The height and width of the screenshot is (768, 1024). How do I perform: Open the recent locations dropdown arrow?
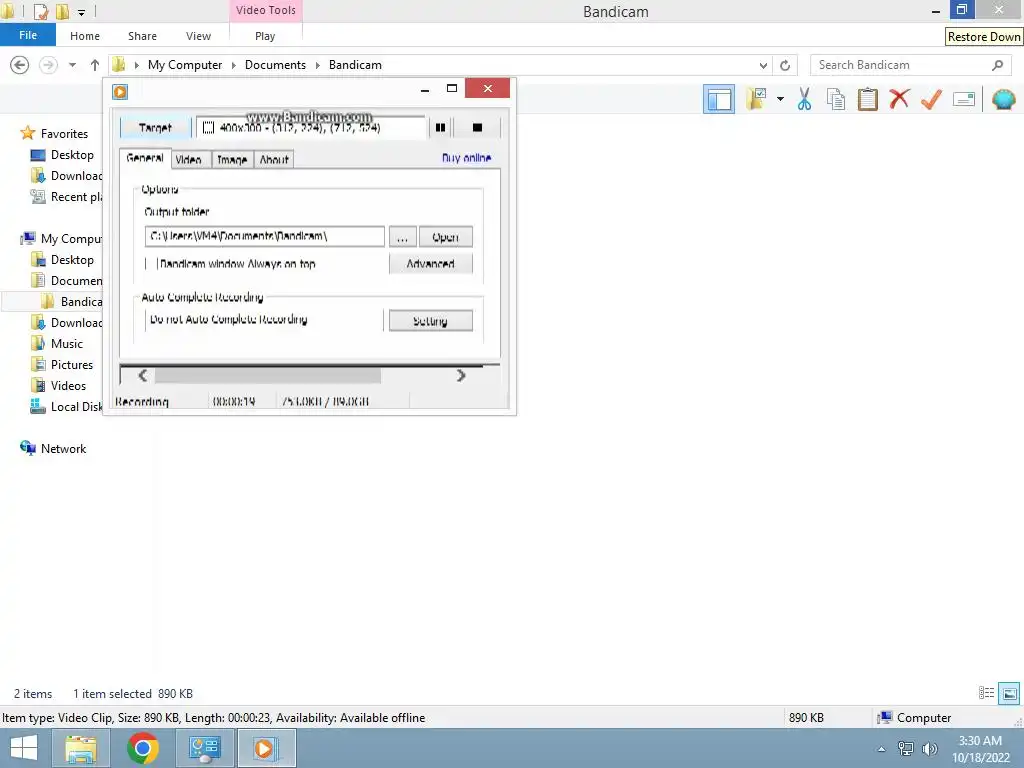[x=72, y=65]
